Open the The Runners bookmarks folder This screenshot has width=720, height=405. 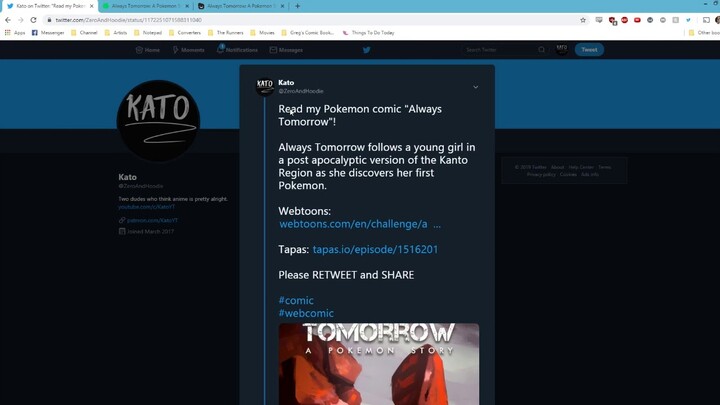(x=225, y=33)
